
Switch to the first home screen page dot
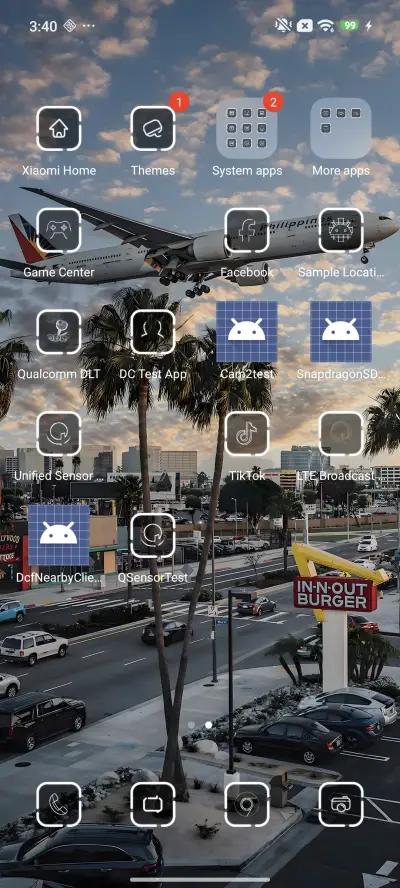(x=192, y=725)
